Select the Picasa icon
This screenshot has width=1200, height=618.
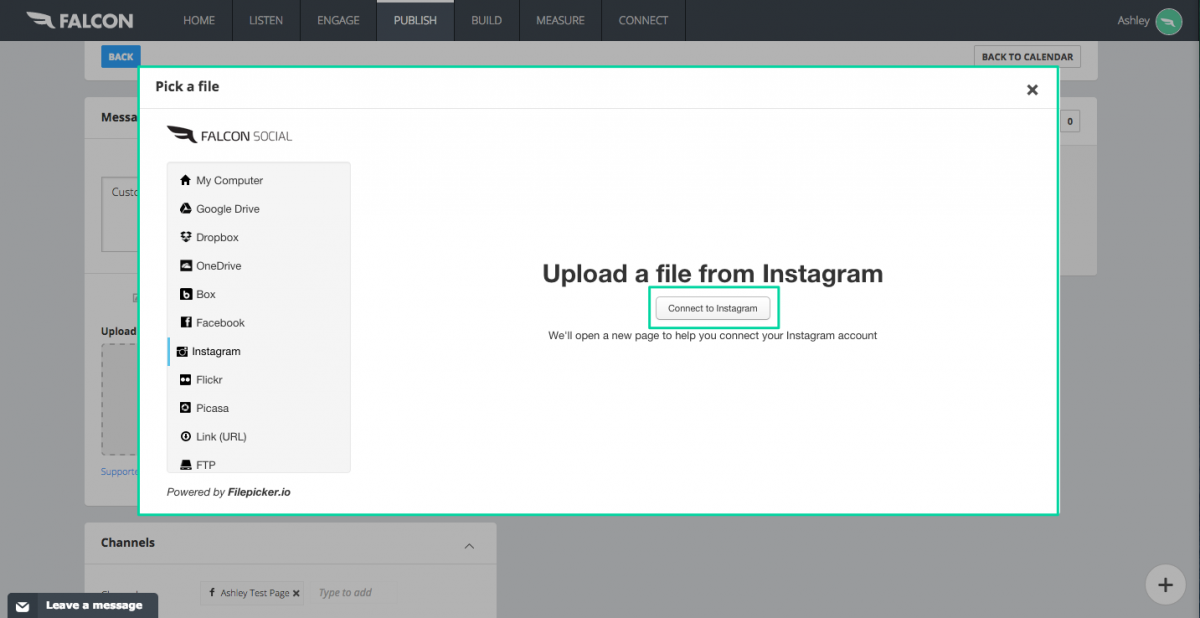coord(185,408)
